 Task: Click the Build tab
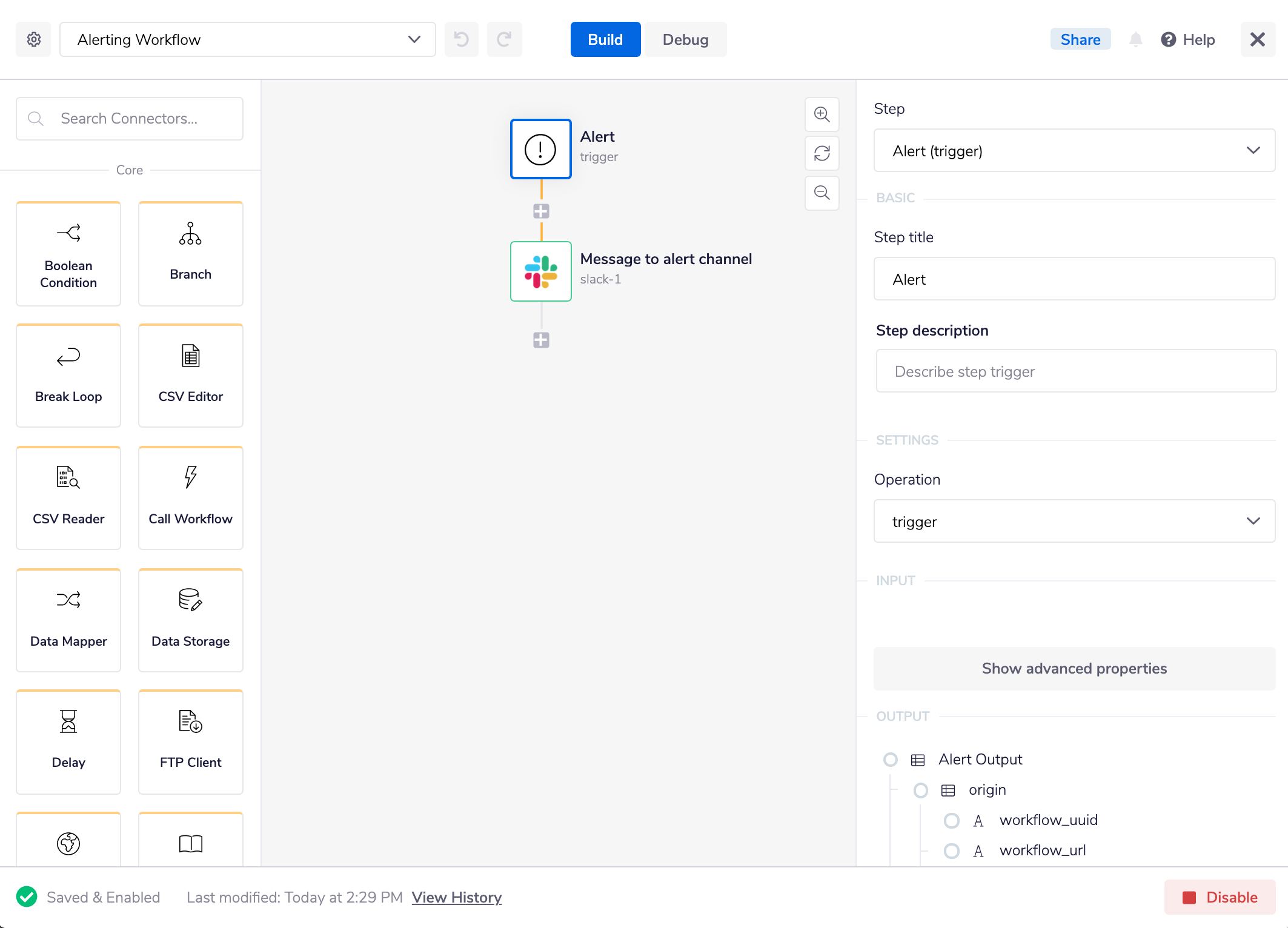605,40
